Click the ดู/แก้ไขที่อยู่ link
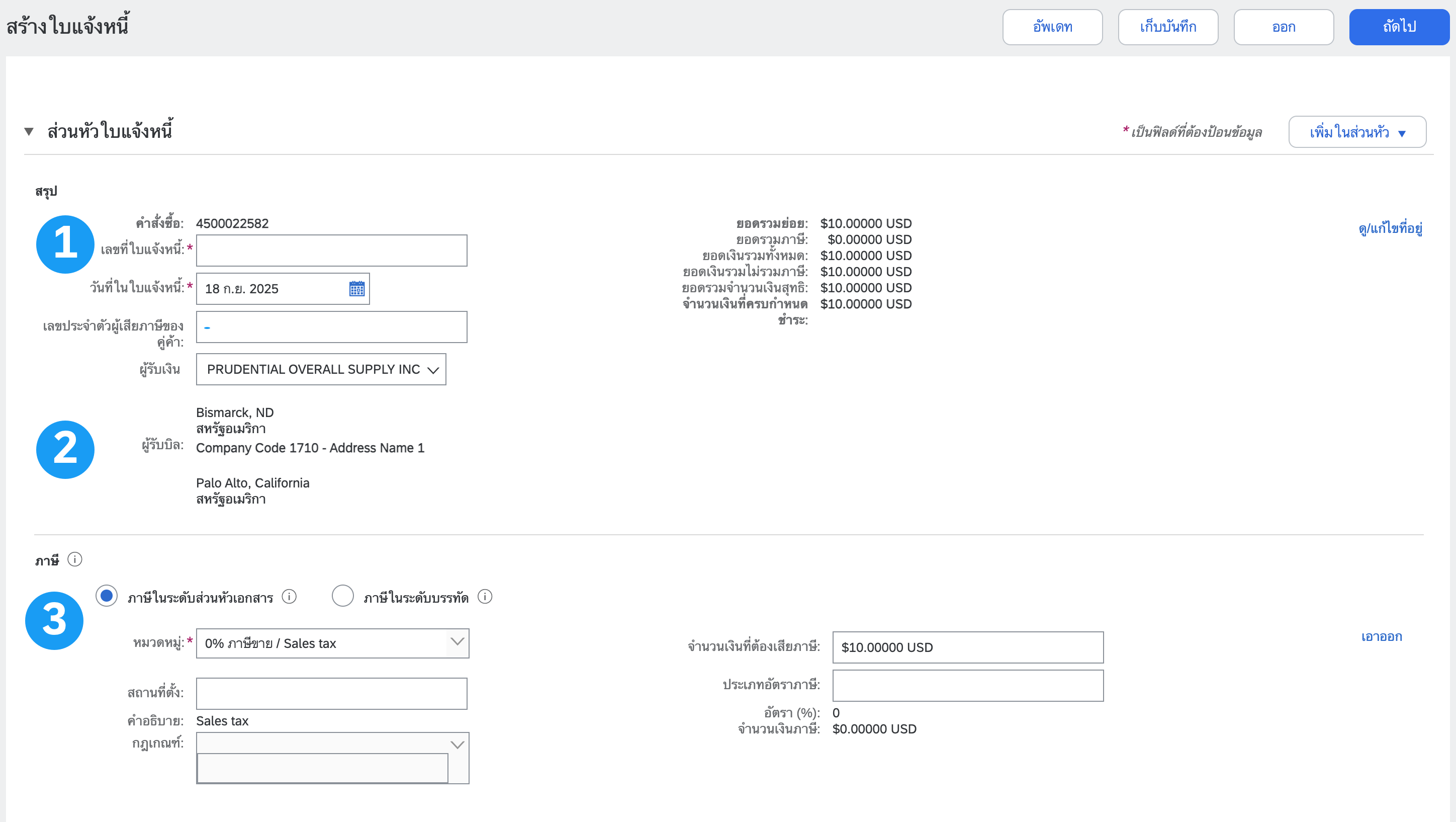This screenshot has height=822, width=1456. (1390, 228)
